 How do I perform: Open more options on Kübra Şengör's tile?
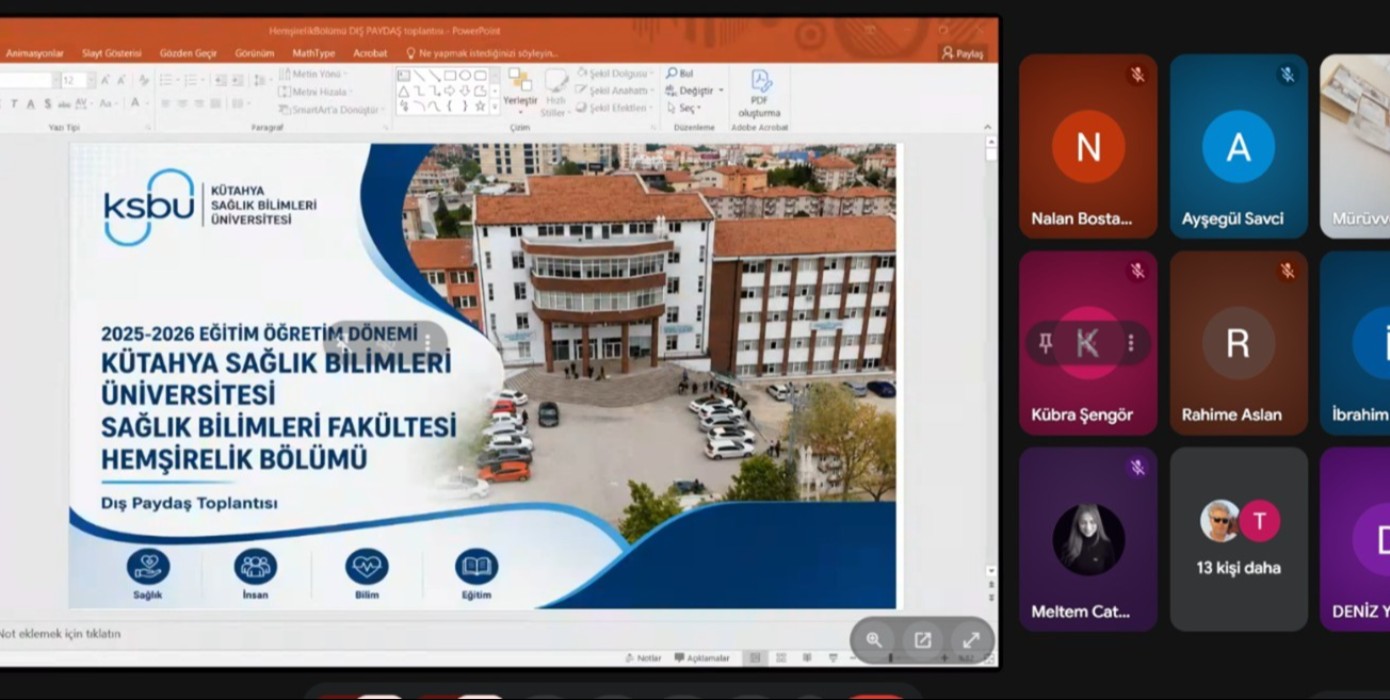[1131, 343]
